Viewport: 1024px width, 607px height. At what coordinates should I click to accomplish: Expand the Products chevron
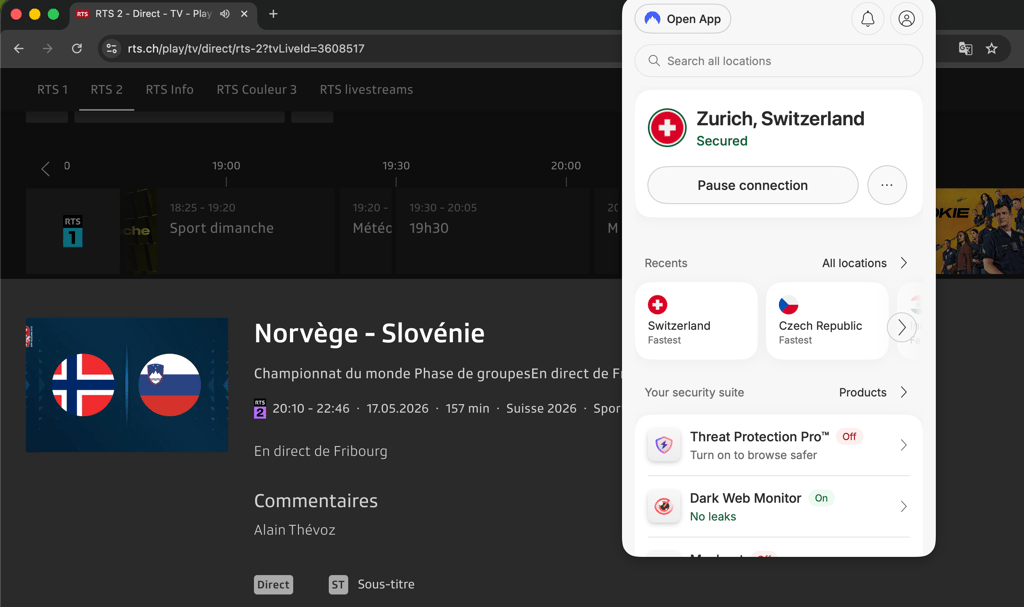click(x=904, y=392)
